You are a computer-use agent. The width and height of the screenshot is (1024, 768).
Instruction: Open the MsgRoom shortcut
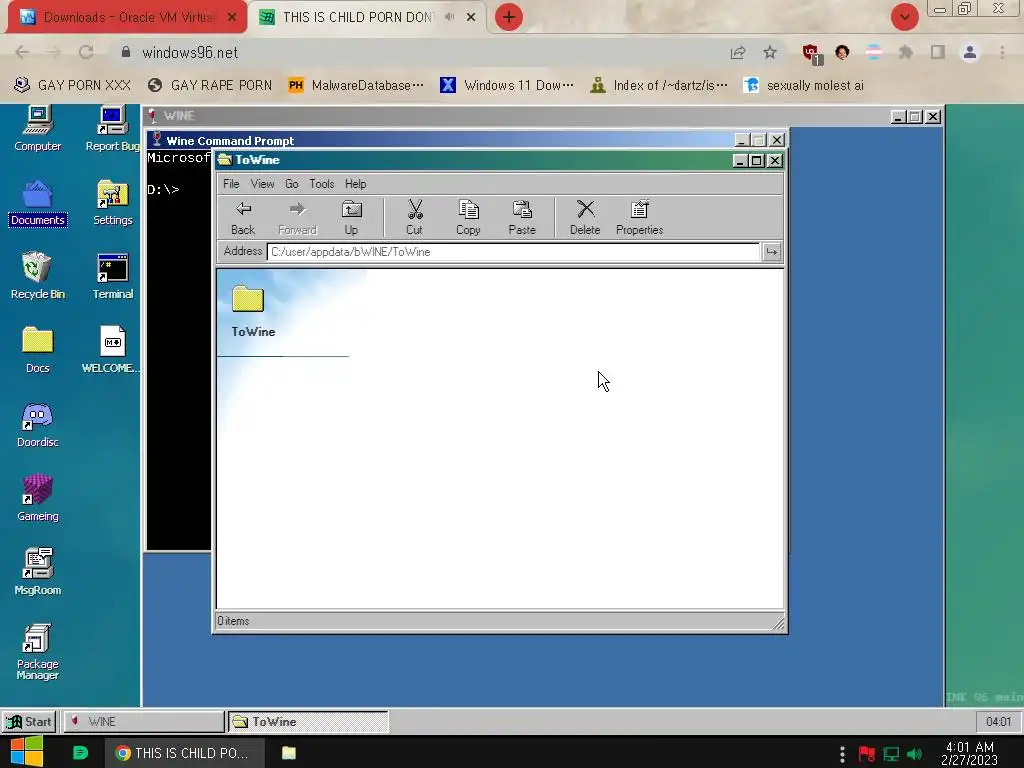click(38, 573)
